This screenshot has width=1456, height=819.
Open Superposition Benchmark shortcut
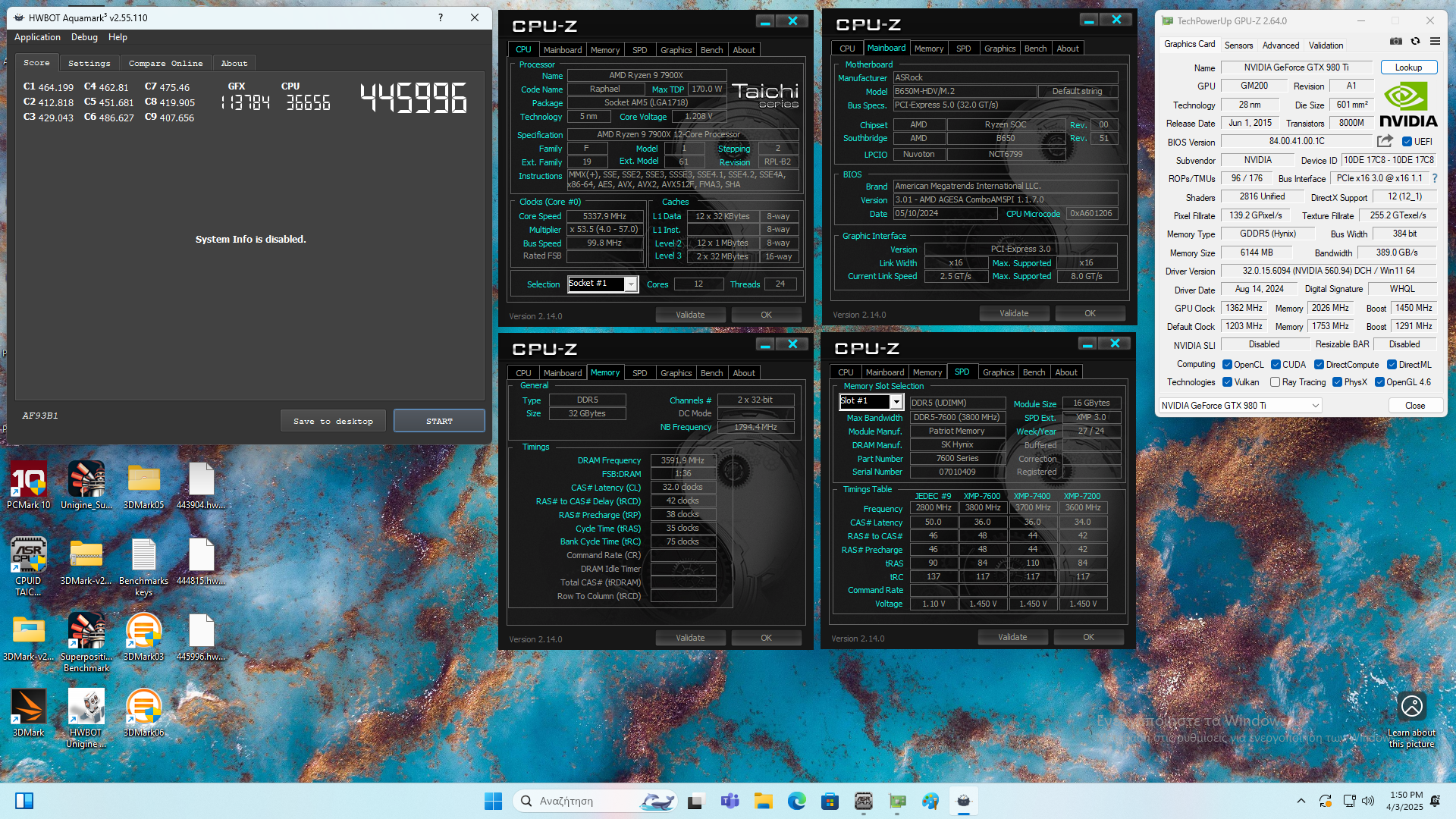pyautogui.click(x=86, y=642)
